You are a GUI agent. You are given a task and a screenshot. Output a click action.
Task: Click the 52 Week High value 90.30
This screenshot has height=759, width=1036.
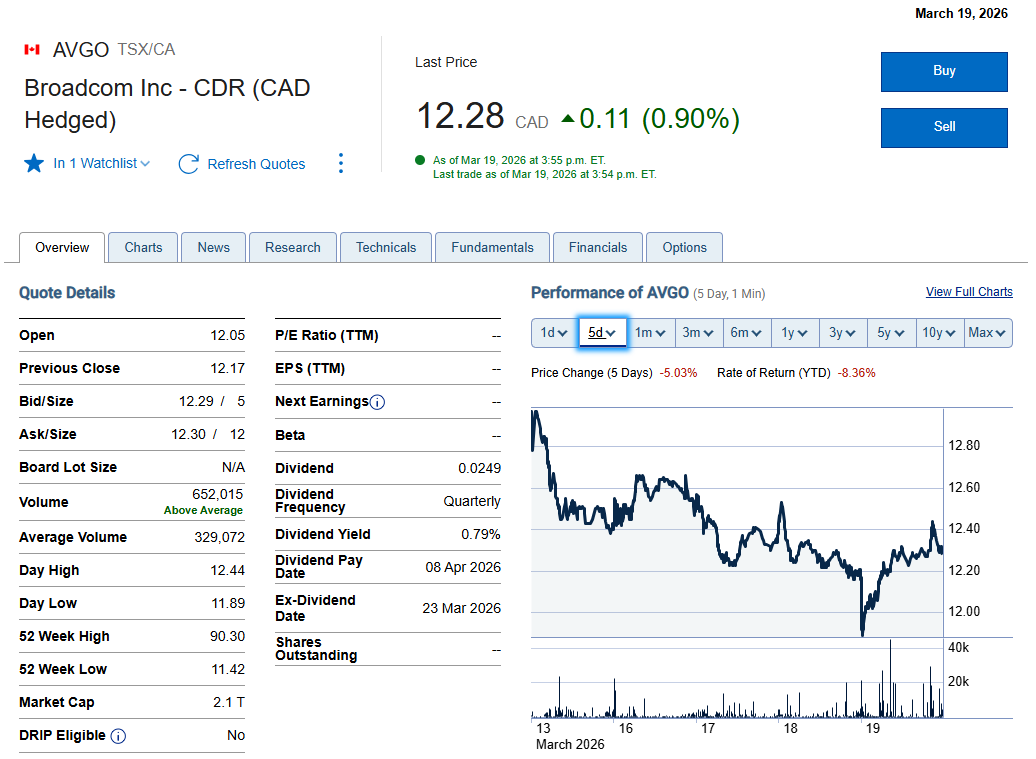[228, 637]
